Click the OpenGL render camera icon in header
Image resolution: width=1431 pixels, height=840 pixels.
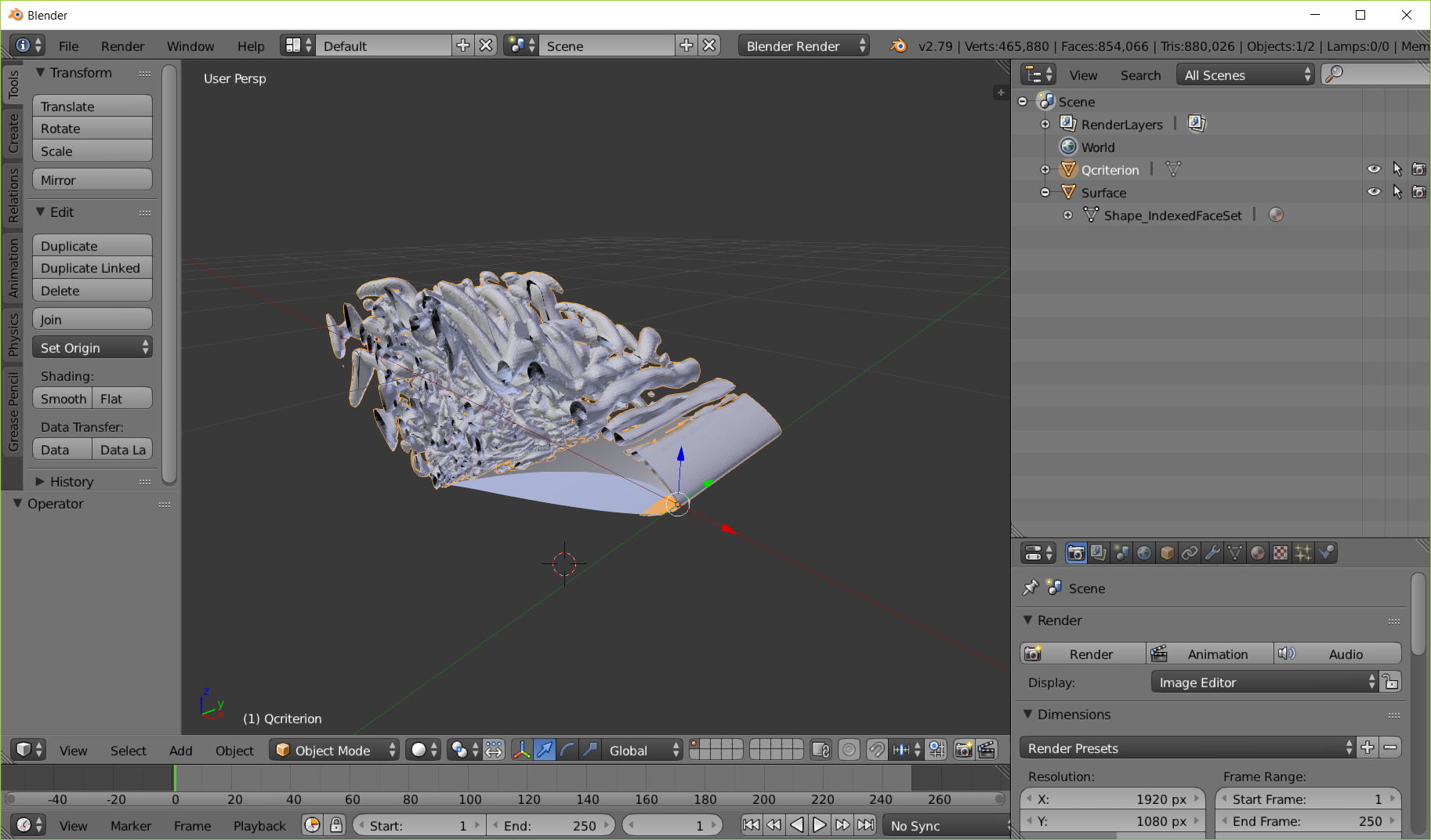click(x=962, y=750)
